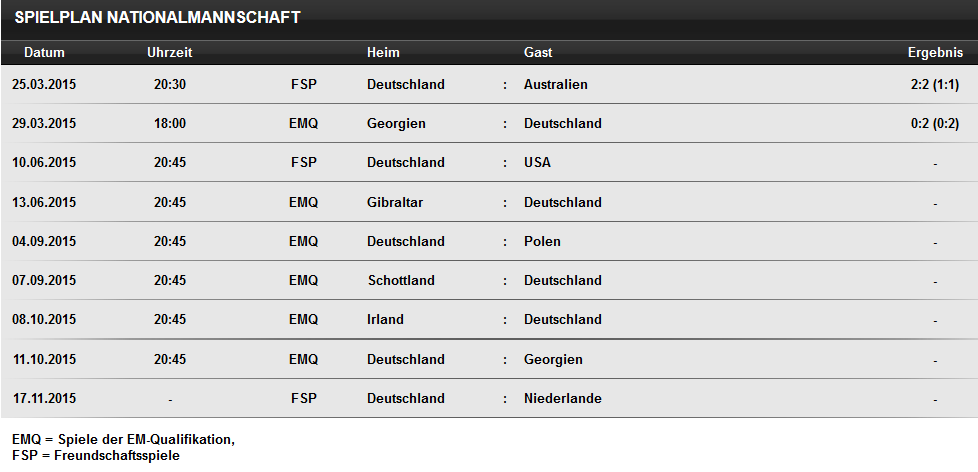Click Georgien home team on 29.03.2015
The height and width of the screenshot is (472, 978).
point(396,123)
